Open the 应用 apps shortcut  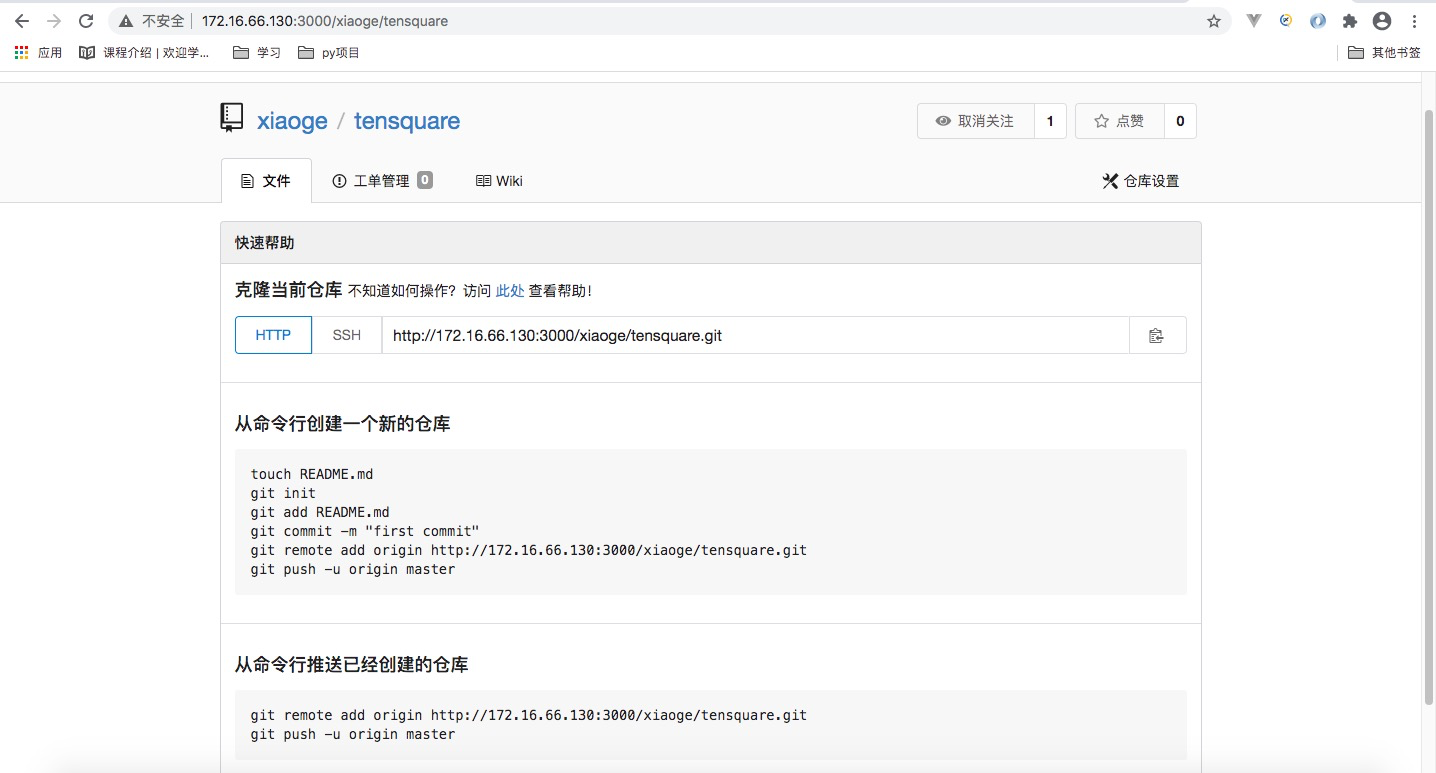(x=38, y=52)
